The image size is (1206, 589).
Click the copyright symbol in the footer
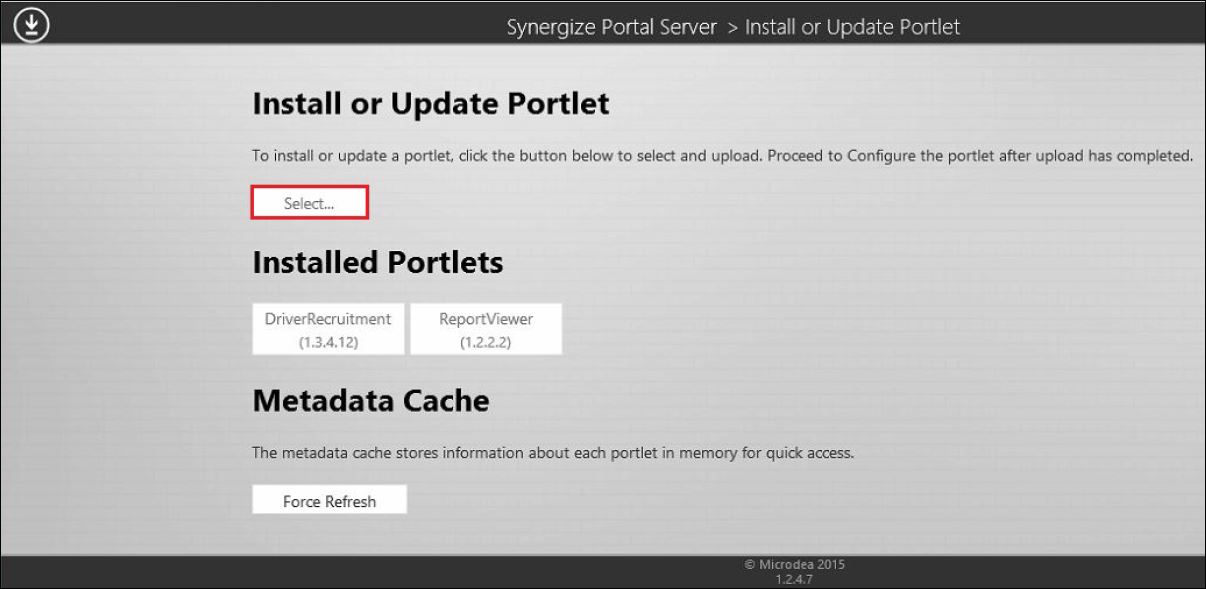pos(750,564)
